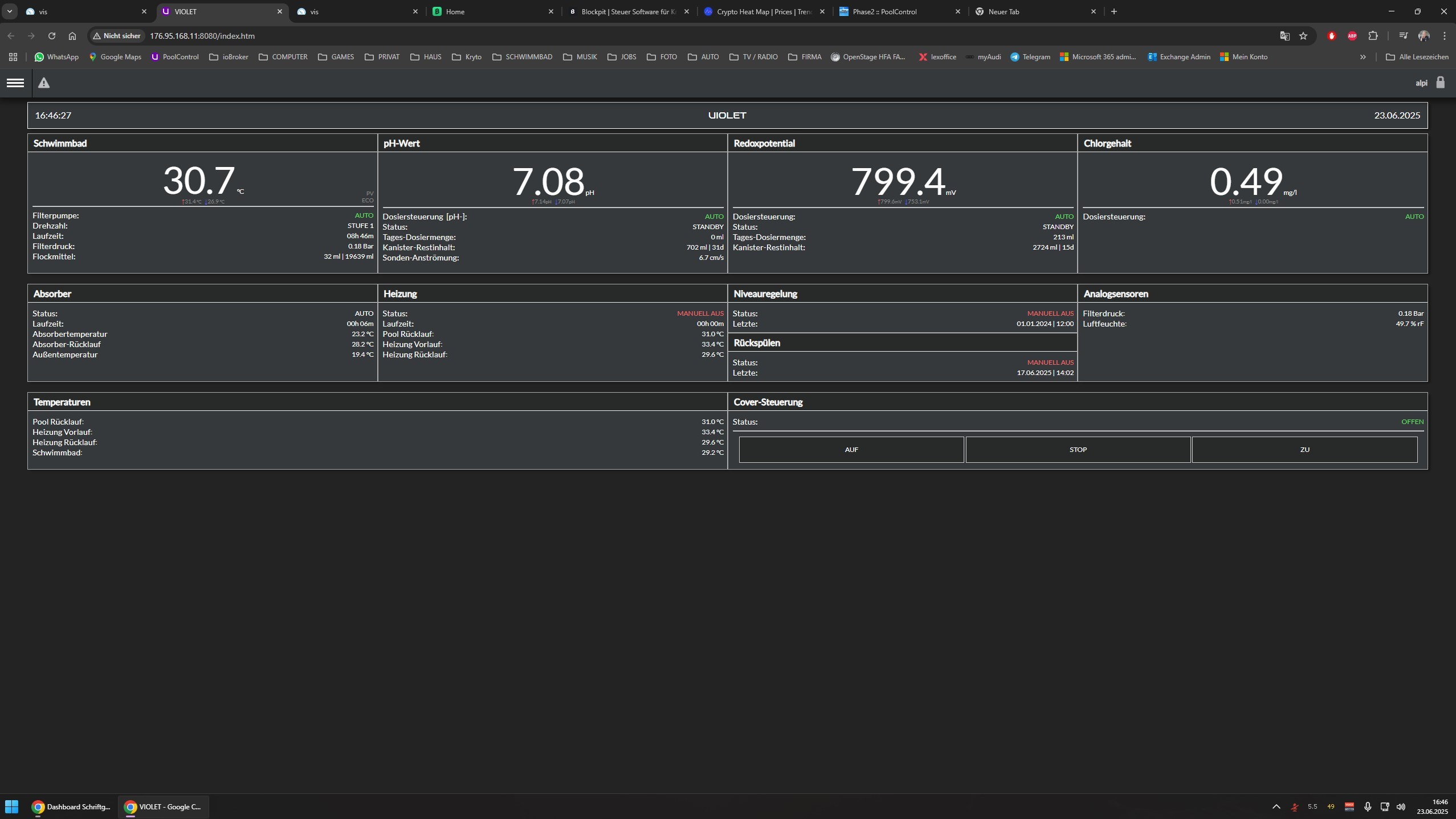Go to the browser home icon
Image resolution: width=1456 pixels, height=819 pixels.
tap(72, 36)
